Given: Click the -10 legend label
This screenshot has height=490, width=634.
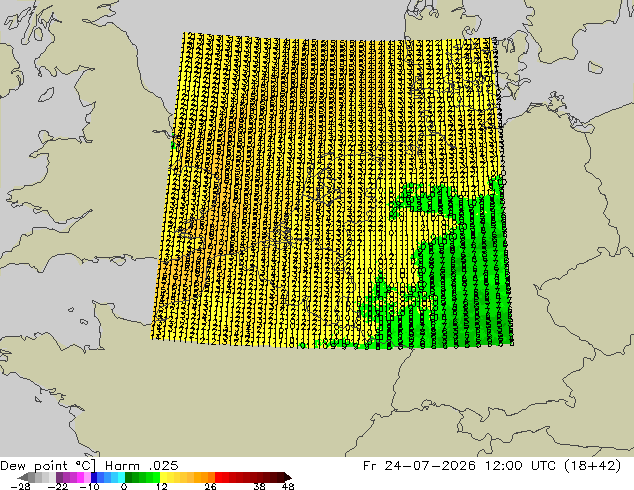Looking at the screenshot, I should 90,486.
